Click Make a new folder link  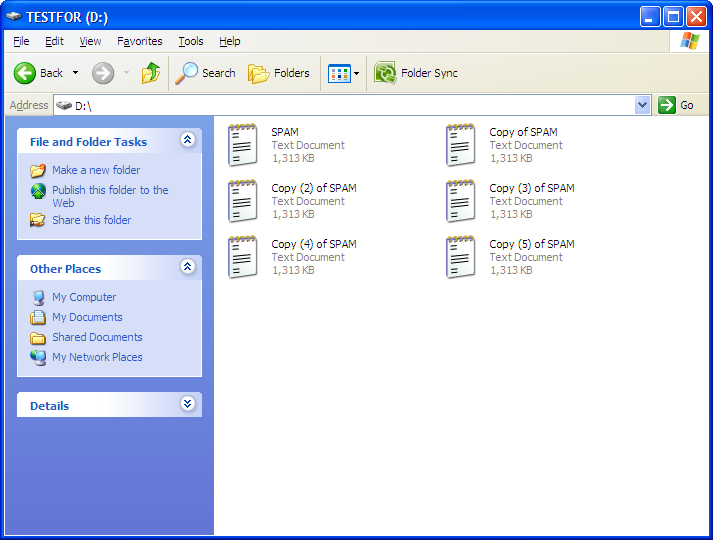(x=96, y=170)
